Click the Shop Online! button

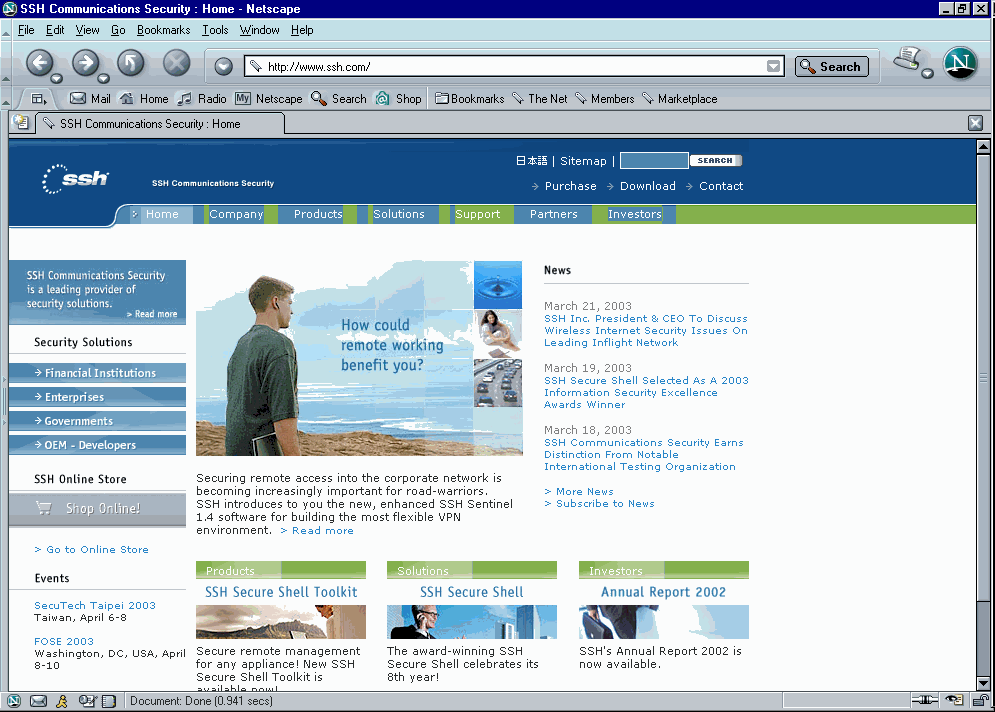[x=97, y=508]
